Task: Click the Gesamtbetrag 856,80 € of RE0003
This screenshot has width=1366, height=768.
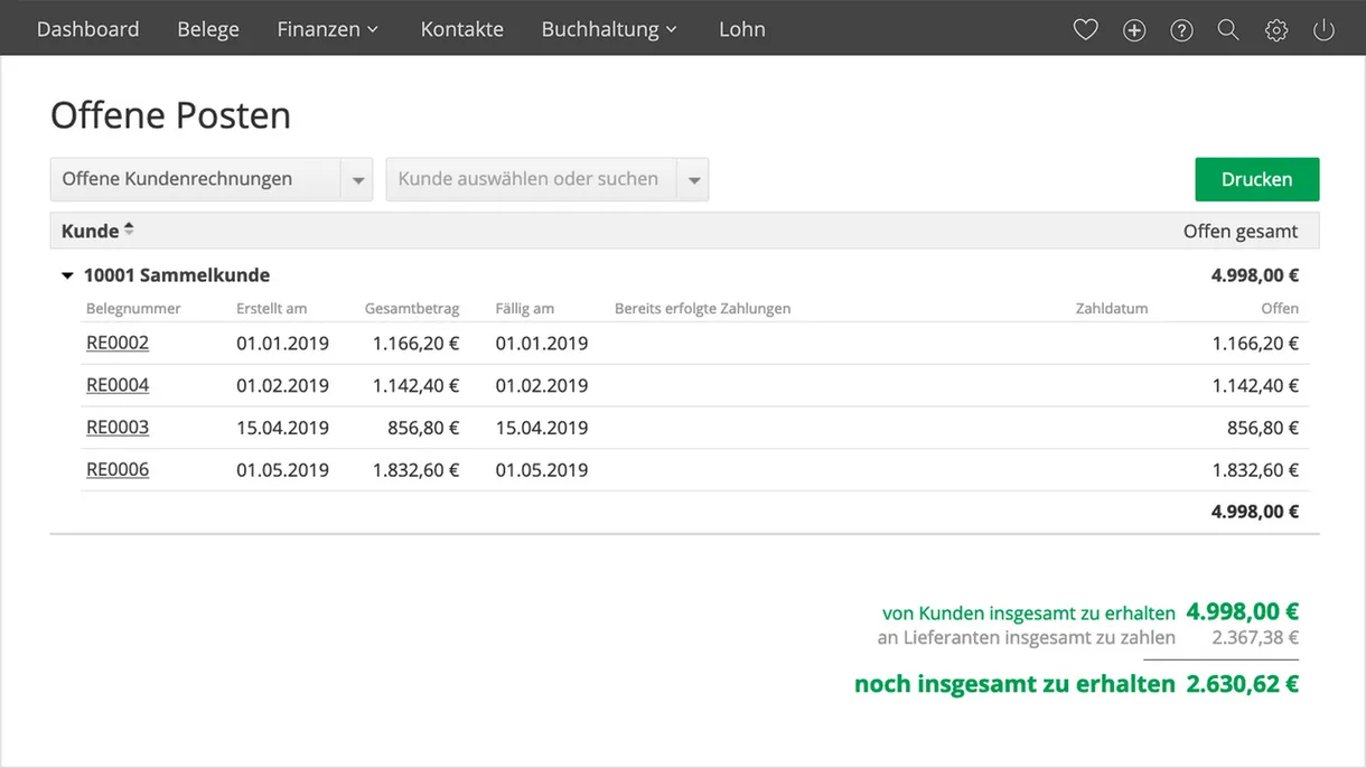Action: pyautogui.click(x=424, y=427)
